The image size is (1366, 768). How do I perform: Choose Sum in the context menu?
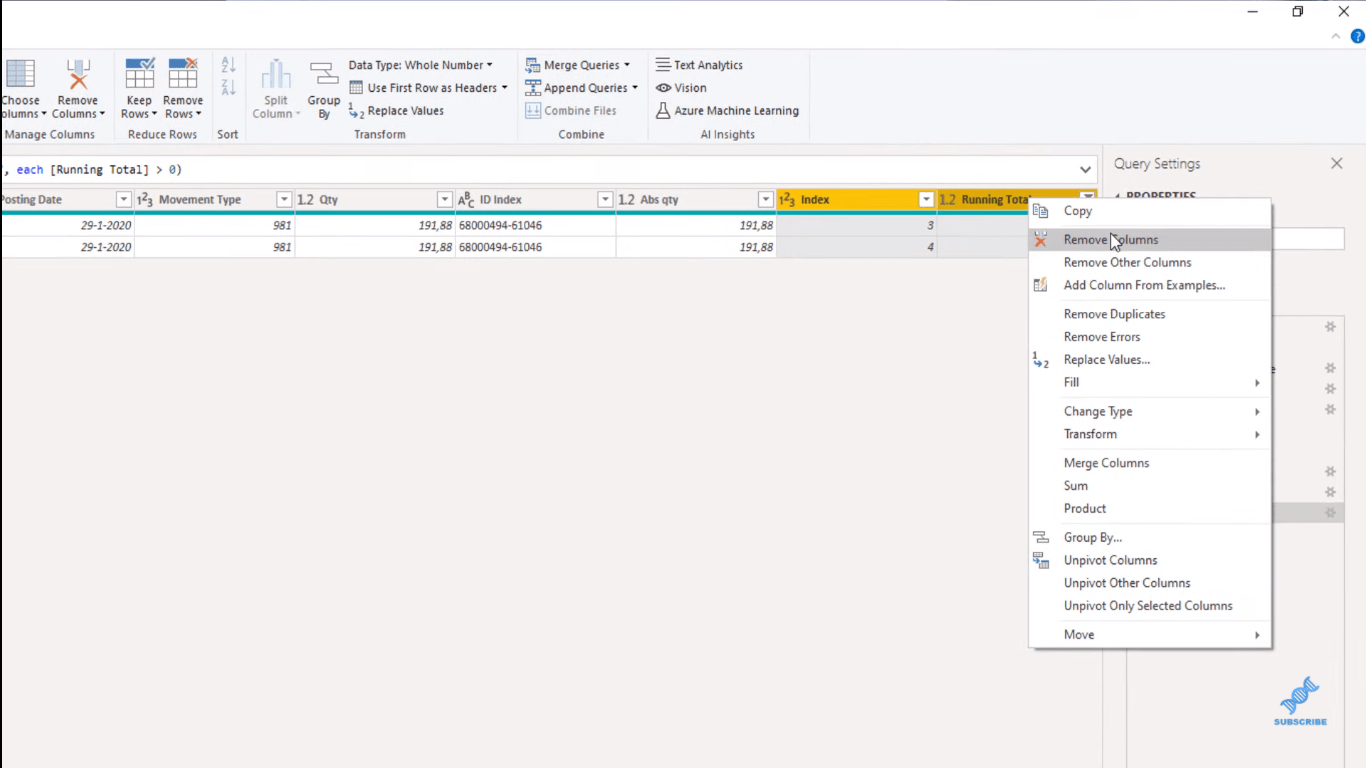(x=1150, y=486)
